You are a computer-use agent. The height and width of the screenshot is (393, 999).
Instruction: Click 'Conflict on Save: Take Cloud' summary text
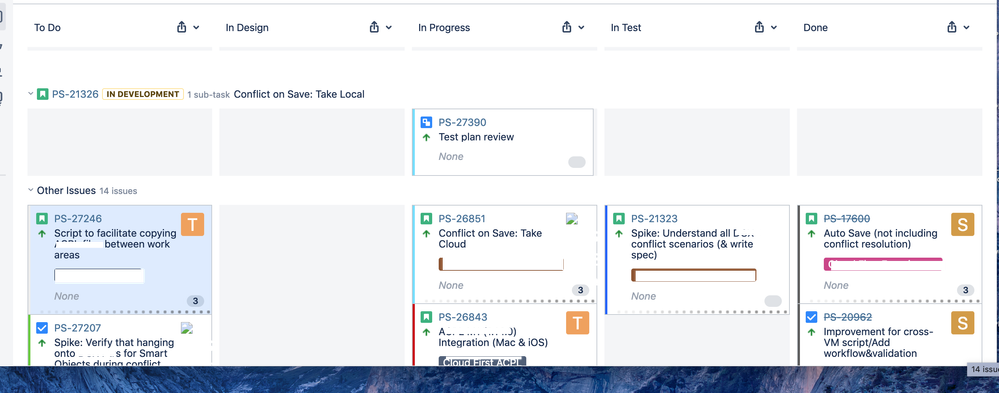[491, 239]
